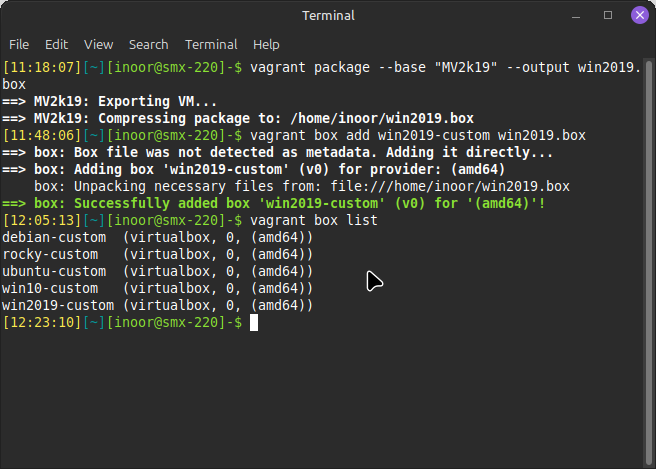
Task: Click the terminal vertical scrollbar
Action: 649,263
